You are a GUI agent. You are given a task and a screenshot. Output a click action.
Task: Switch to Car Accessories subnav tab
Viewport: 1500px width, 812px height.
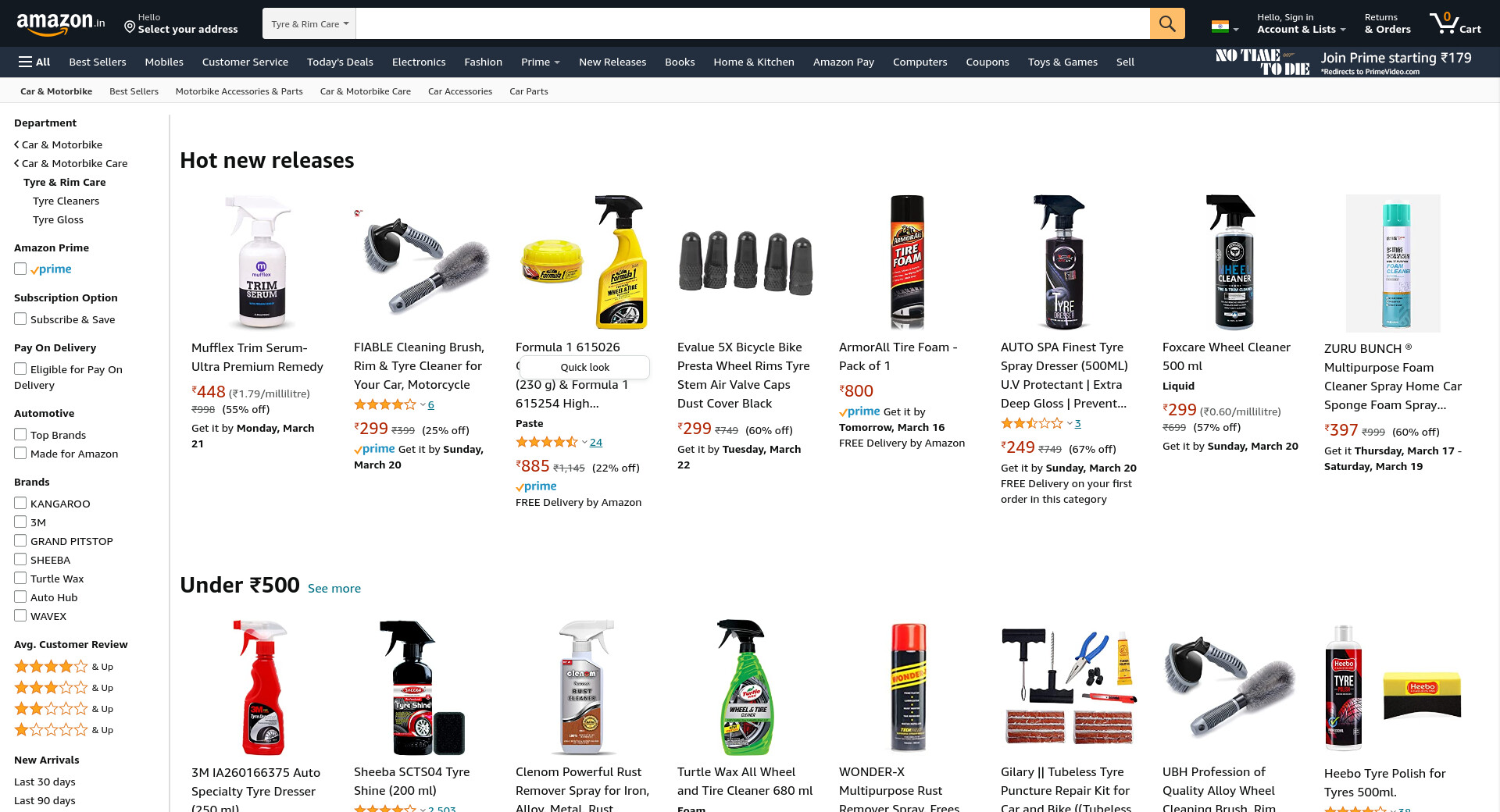[460, 91]
